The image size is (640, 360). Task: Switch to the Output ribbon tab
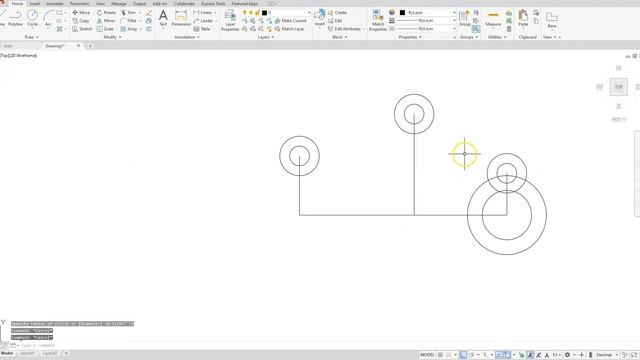click(139, 4)
